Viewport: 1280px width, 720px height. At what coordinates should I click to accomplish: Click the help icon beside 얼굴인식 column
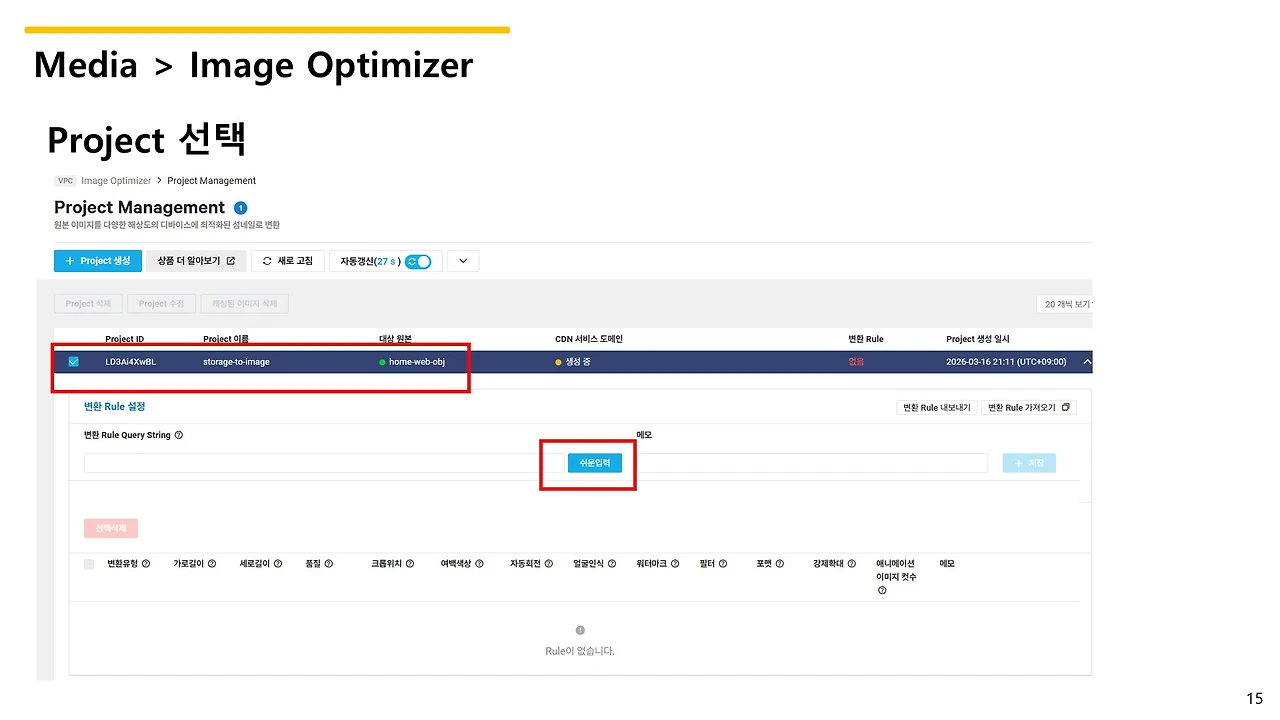point(612,564)
